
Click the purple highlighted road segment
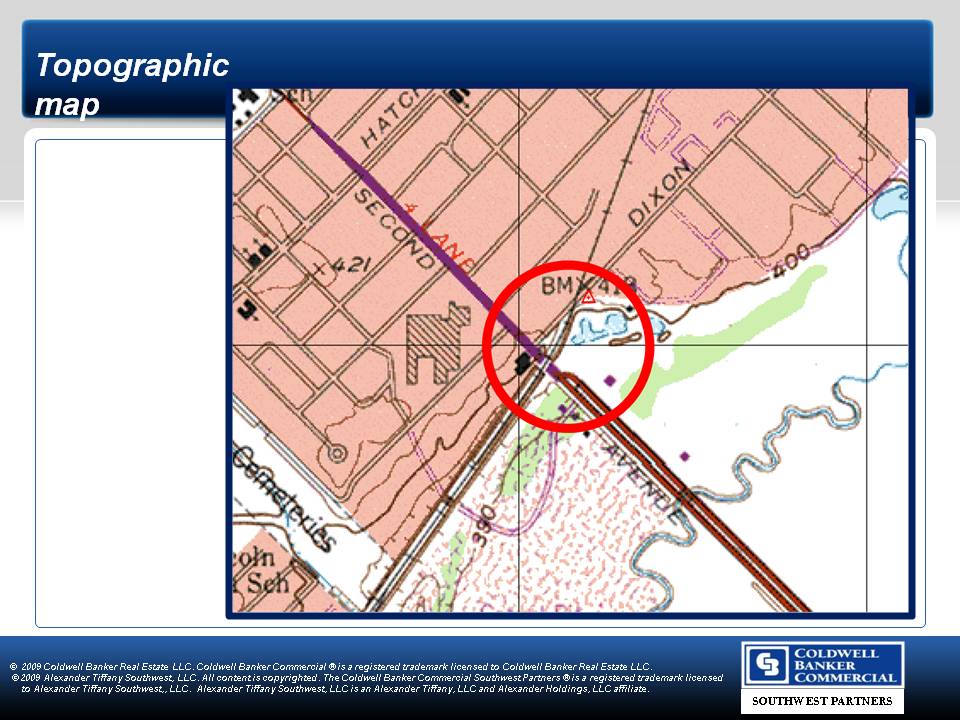coord(420,230)
